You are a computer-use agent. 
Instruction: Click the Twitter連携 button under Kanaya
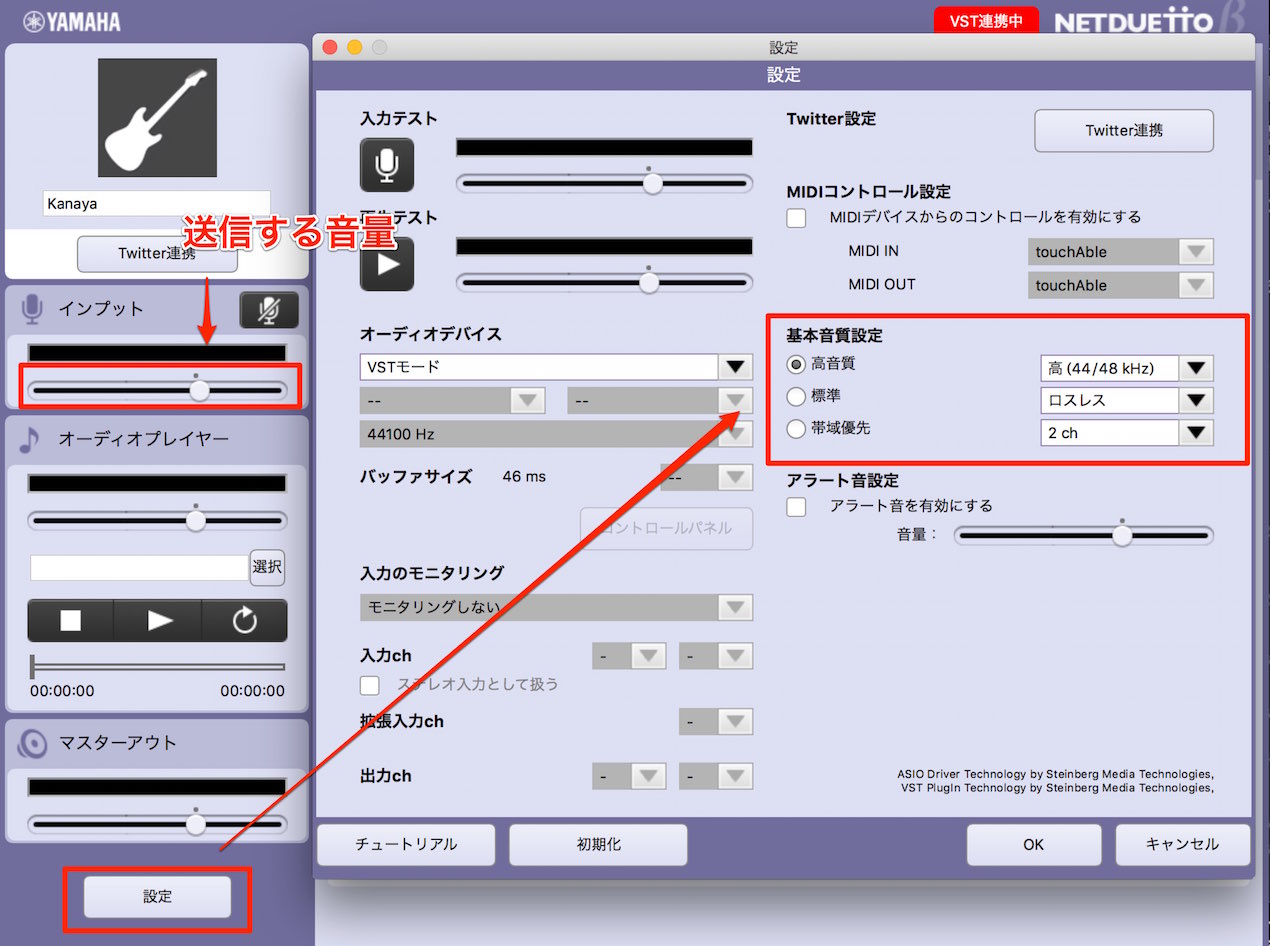pos(157,254)
